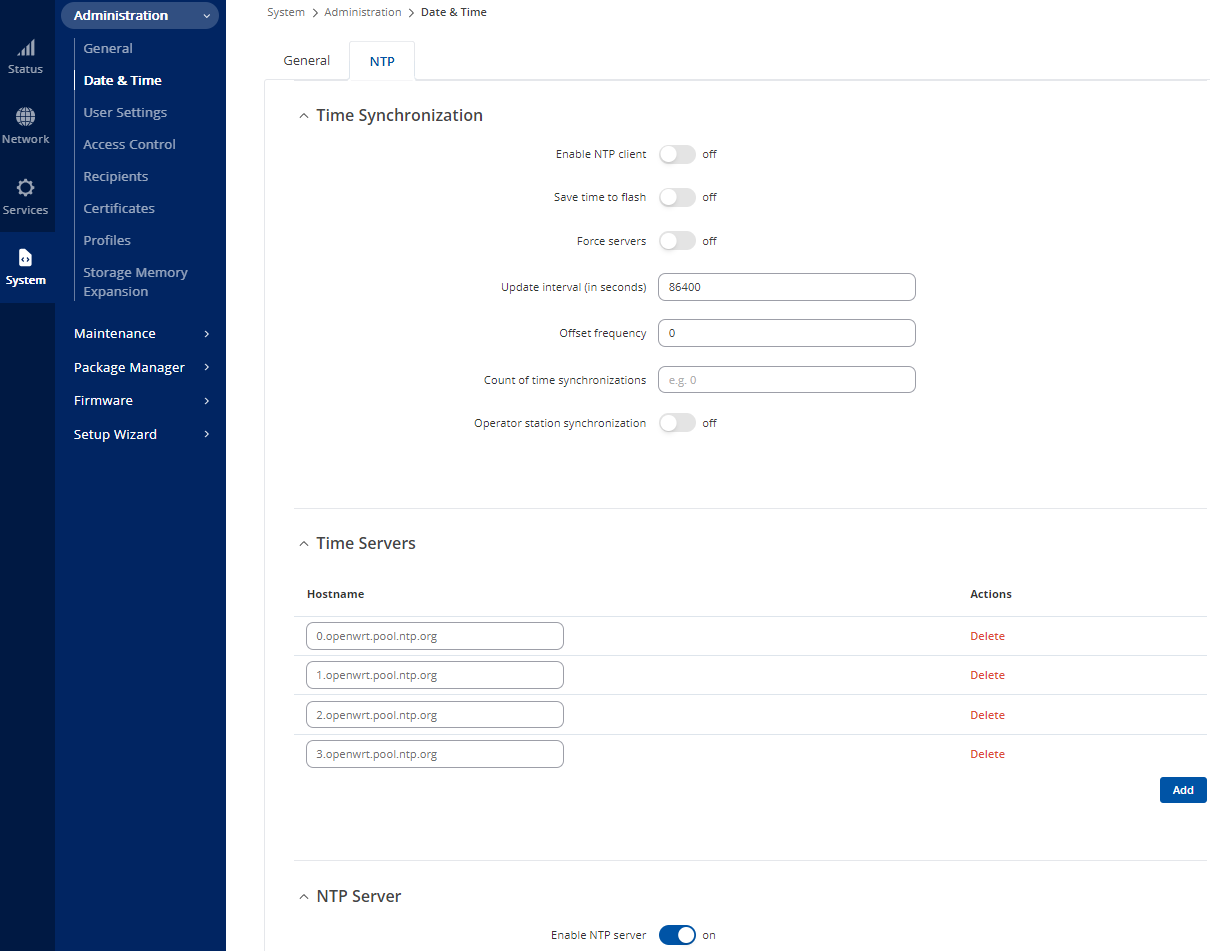Open the Certificates page

coord(118,208)
